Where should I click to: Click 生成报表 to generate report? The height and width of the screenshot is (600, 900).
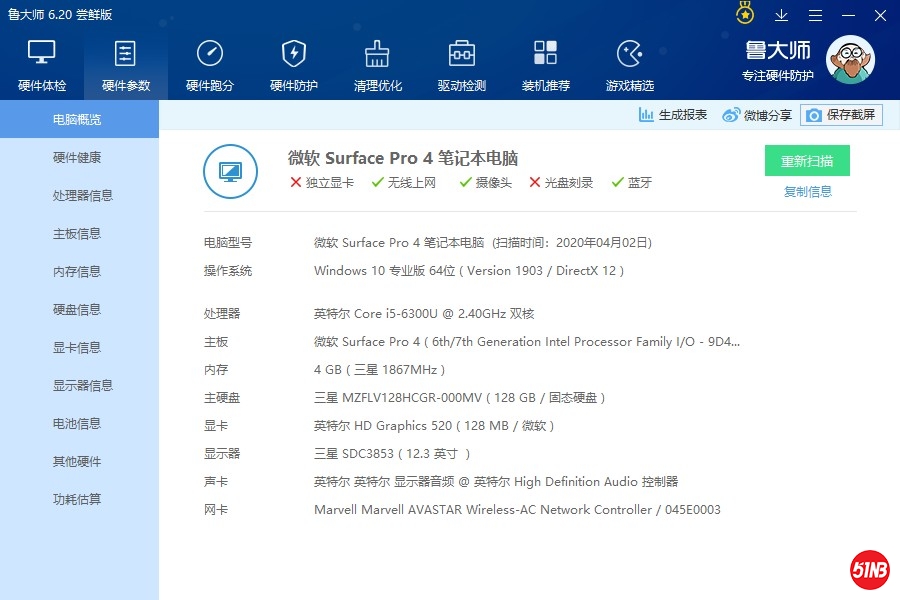tap(673, 115)
